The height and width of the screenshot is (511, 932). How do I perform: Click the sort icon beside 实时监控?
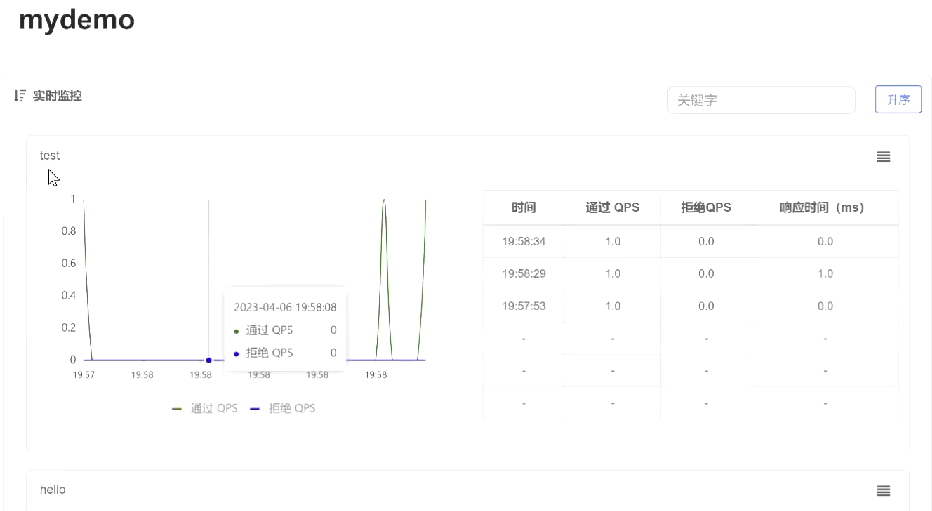pos(19,96)
